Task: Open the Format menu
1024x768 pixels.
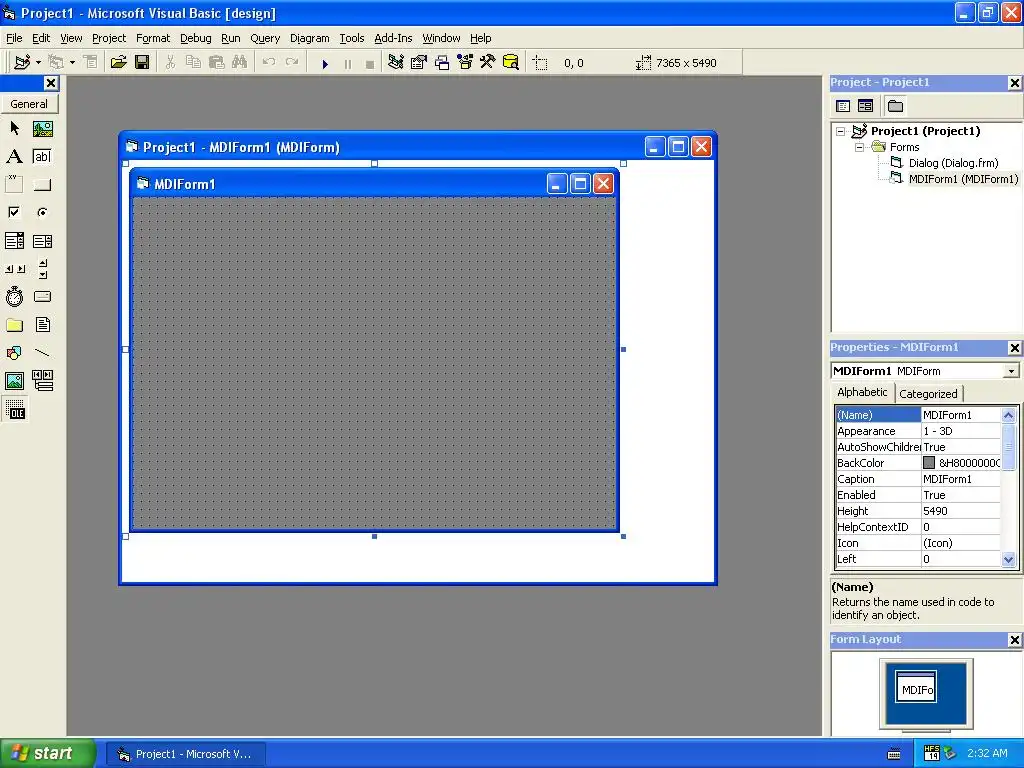Action: tap(153, 38)
